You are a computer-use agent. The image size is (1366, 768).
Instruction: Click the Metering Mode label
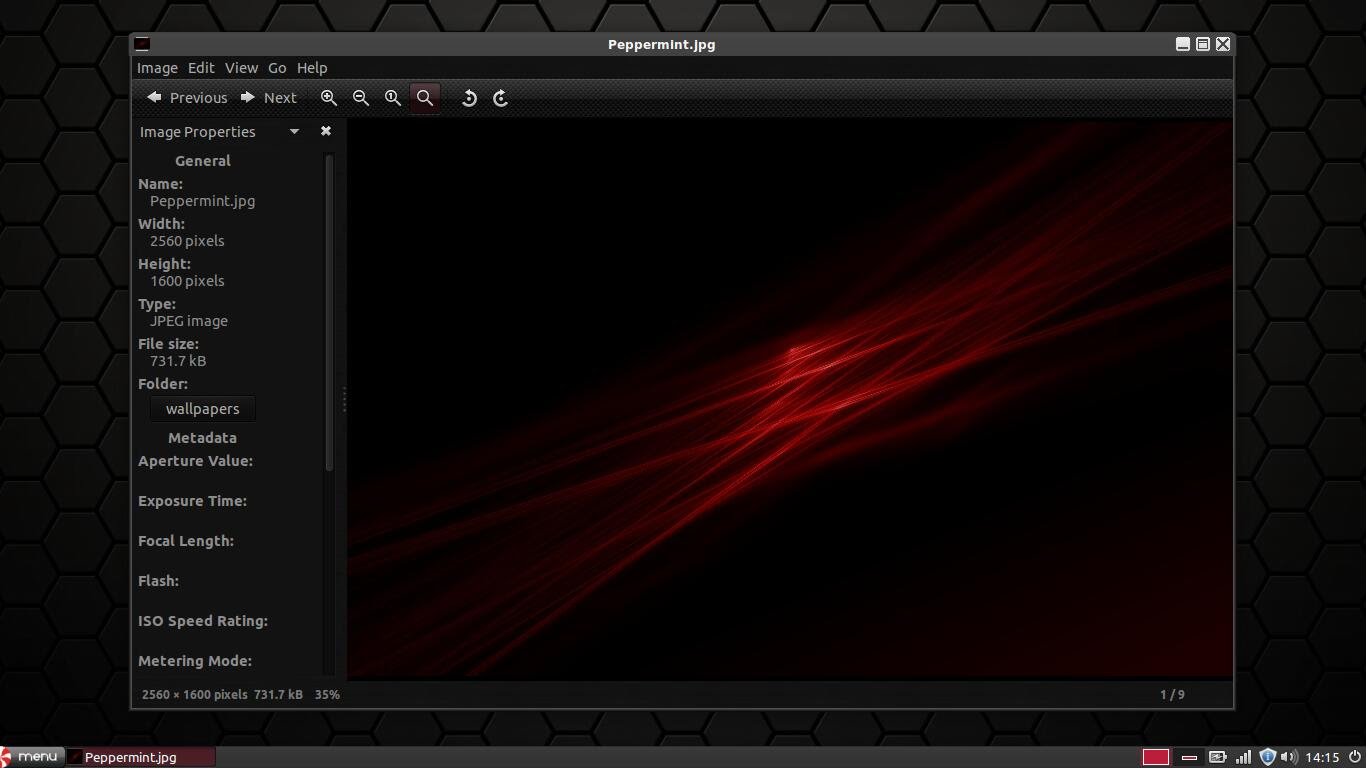[x=195, y=661]
